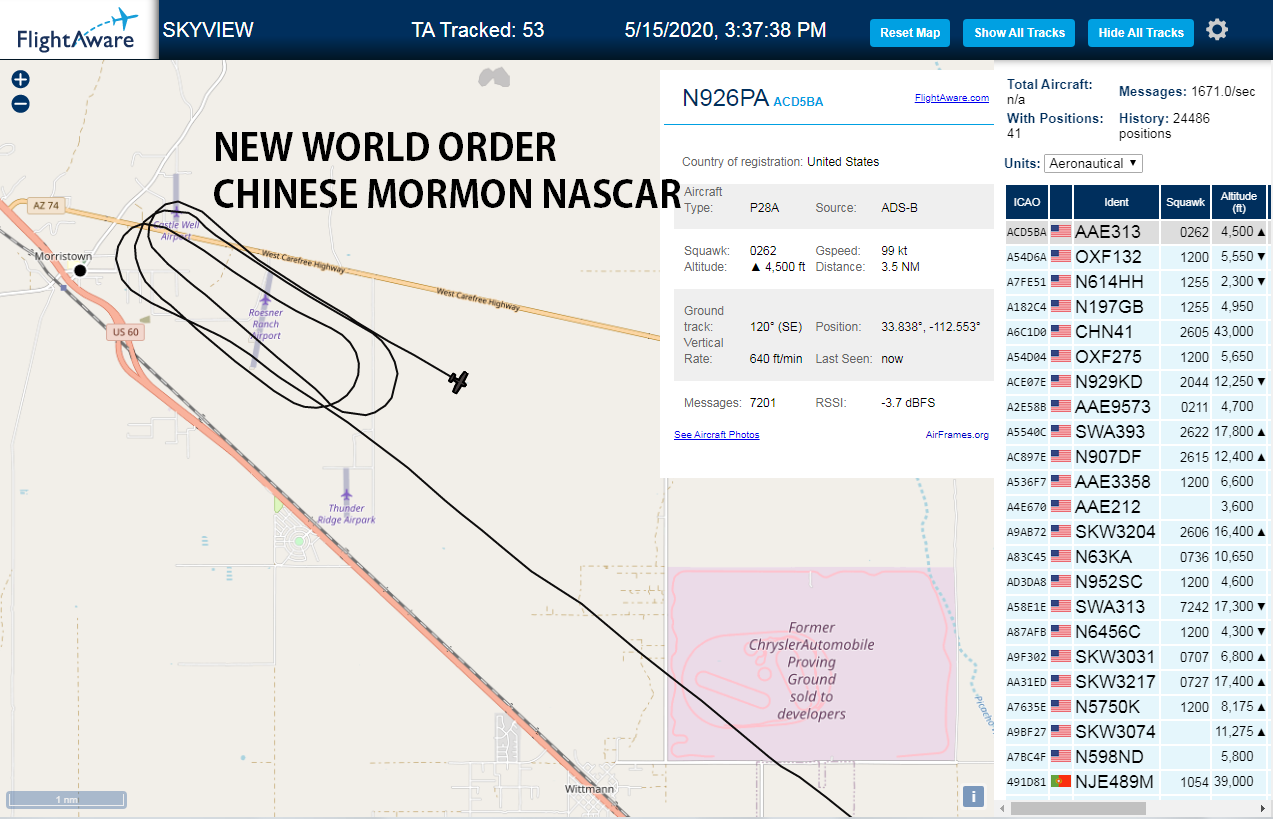Click the Portugal flag beside NJE489M
This screenshot has width=1273, height=819.
(x=1061, y=782)
